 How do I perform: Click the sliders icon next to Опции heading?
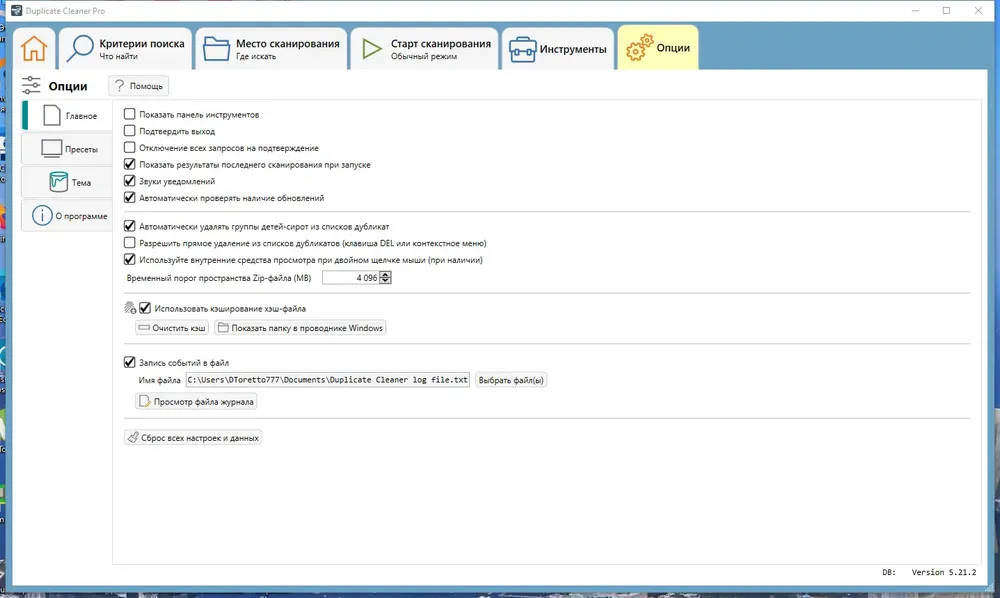tap(31, 85)
